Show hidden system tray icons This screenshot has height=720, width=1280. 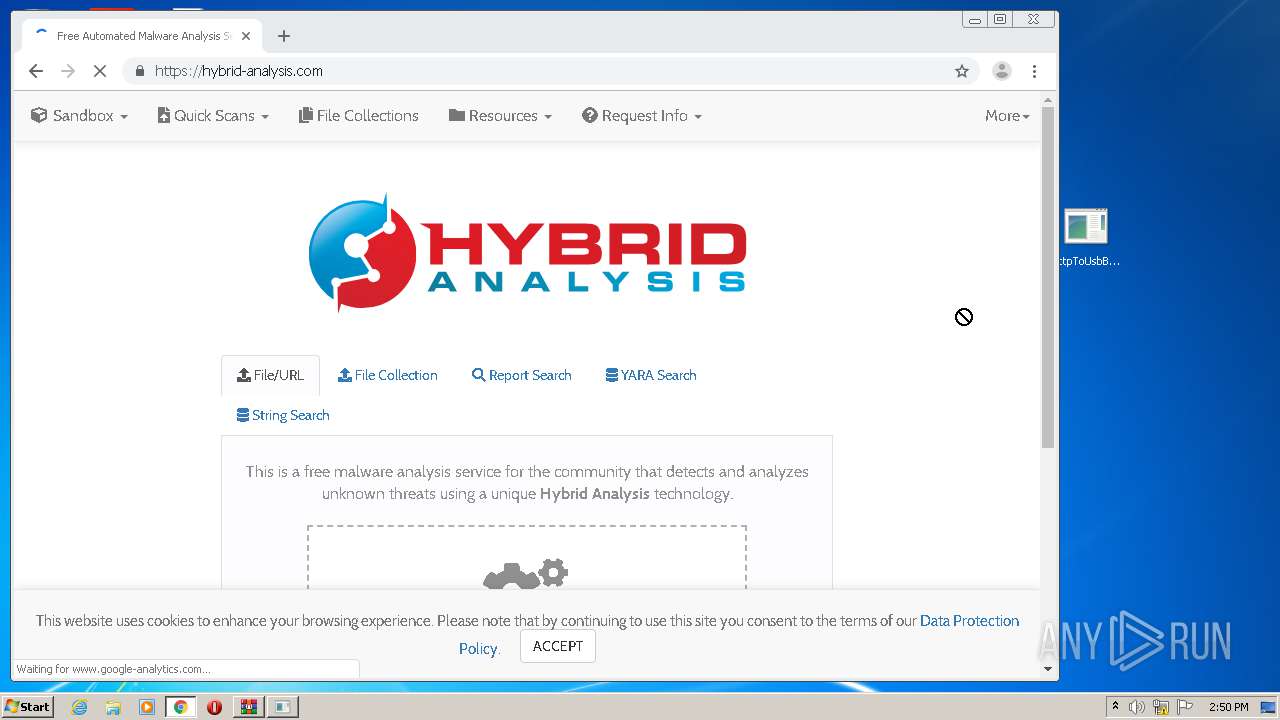tap(1115, 707)
